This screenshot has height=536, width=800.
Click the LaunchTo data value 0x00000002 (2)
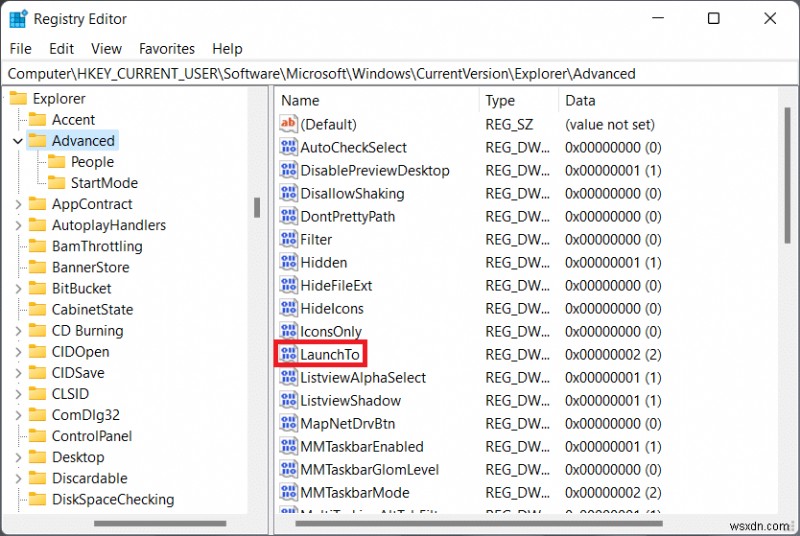point(613,354)
